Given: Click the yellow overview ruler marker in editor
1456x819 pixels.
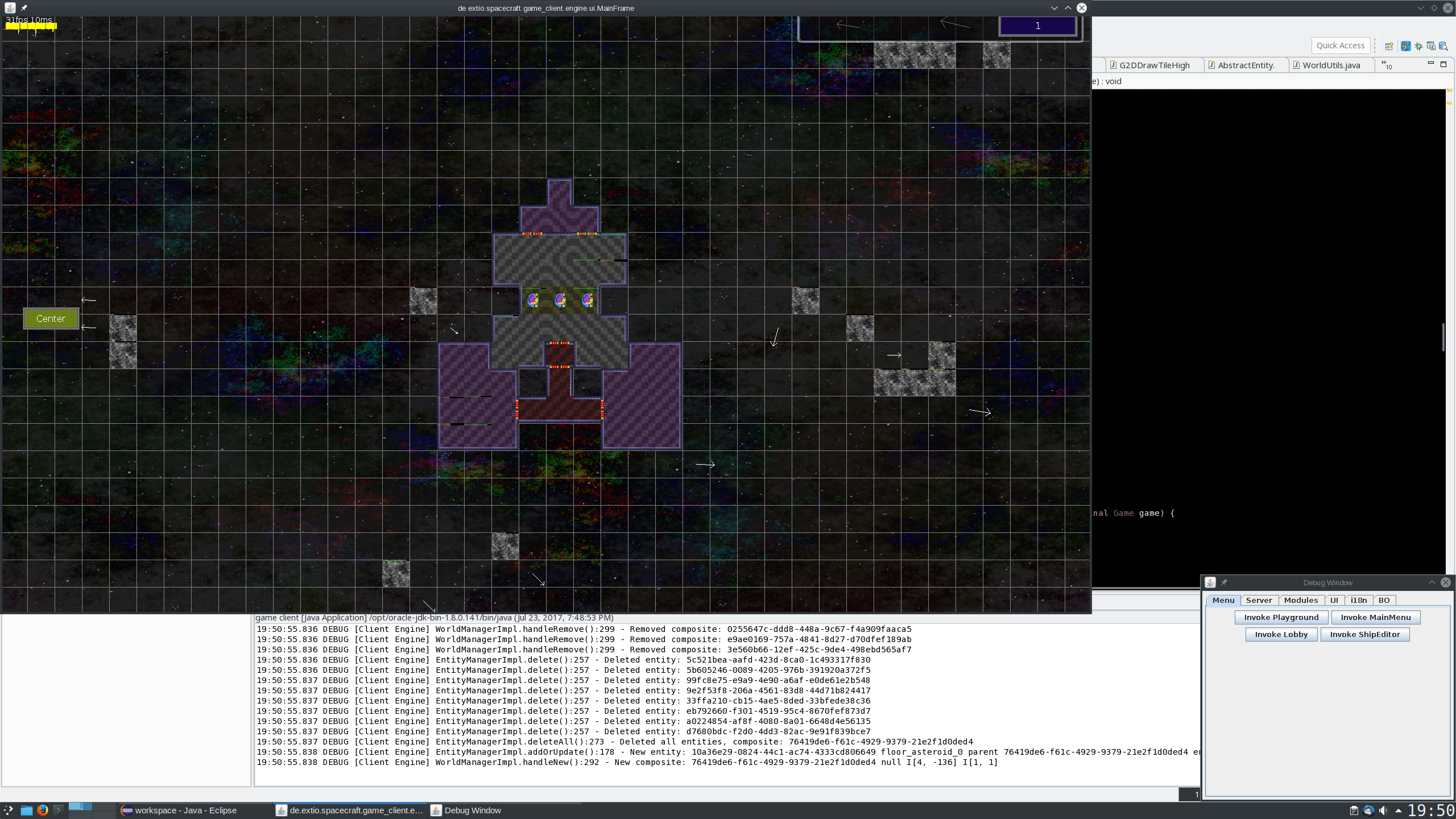Looking at the screenshot, I should click(x=1449, y=91).
